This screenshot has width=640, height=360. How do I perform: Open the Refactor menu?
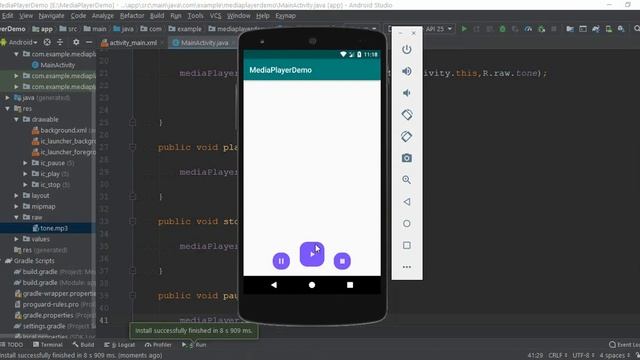[x=132, y=16]
